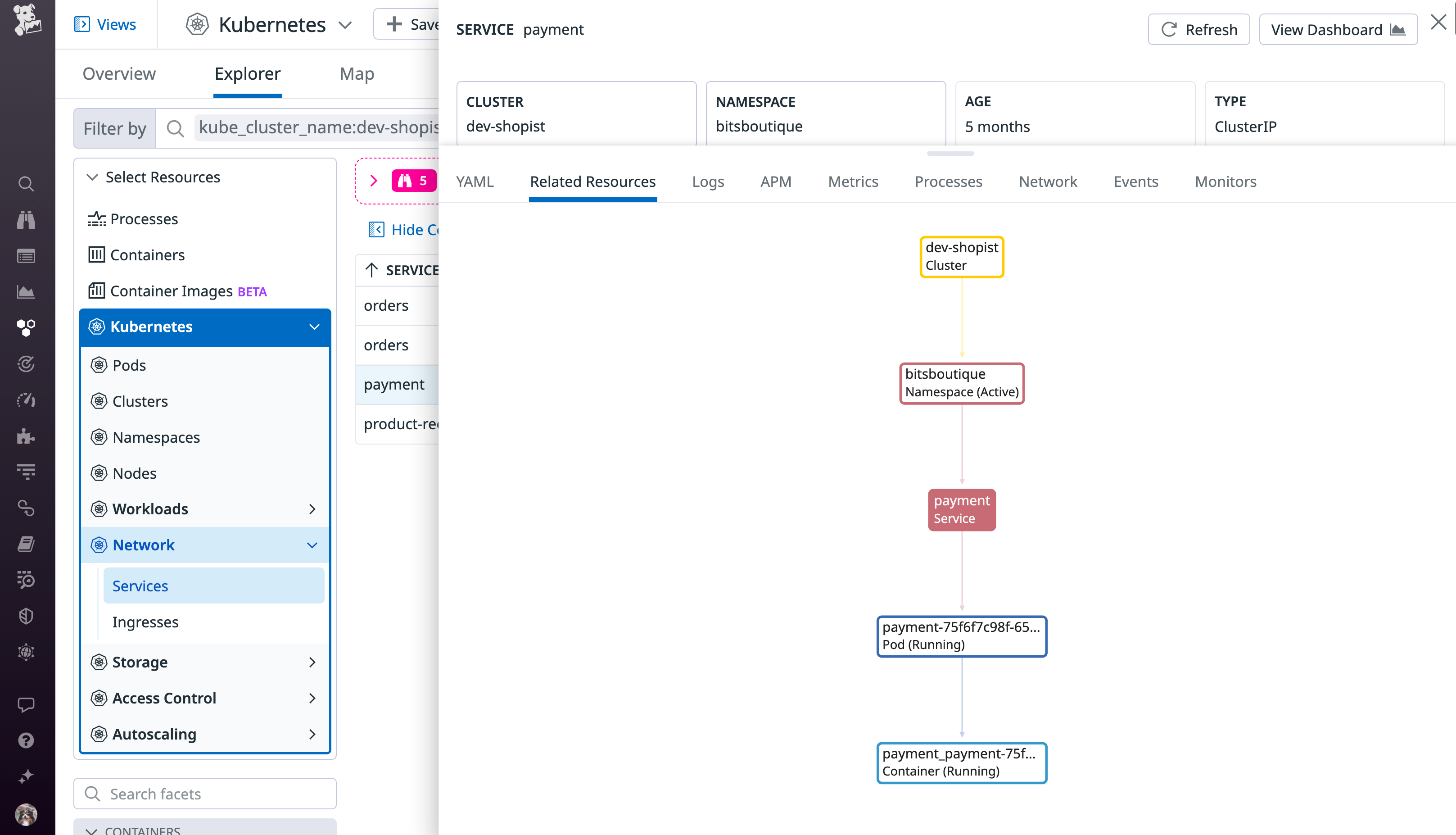Select the Watchdog binoculars icon in sidebar
The width and height of the screenshot is (1456, 835).
(27, 220)
